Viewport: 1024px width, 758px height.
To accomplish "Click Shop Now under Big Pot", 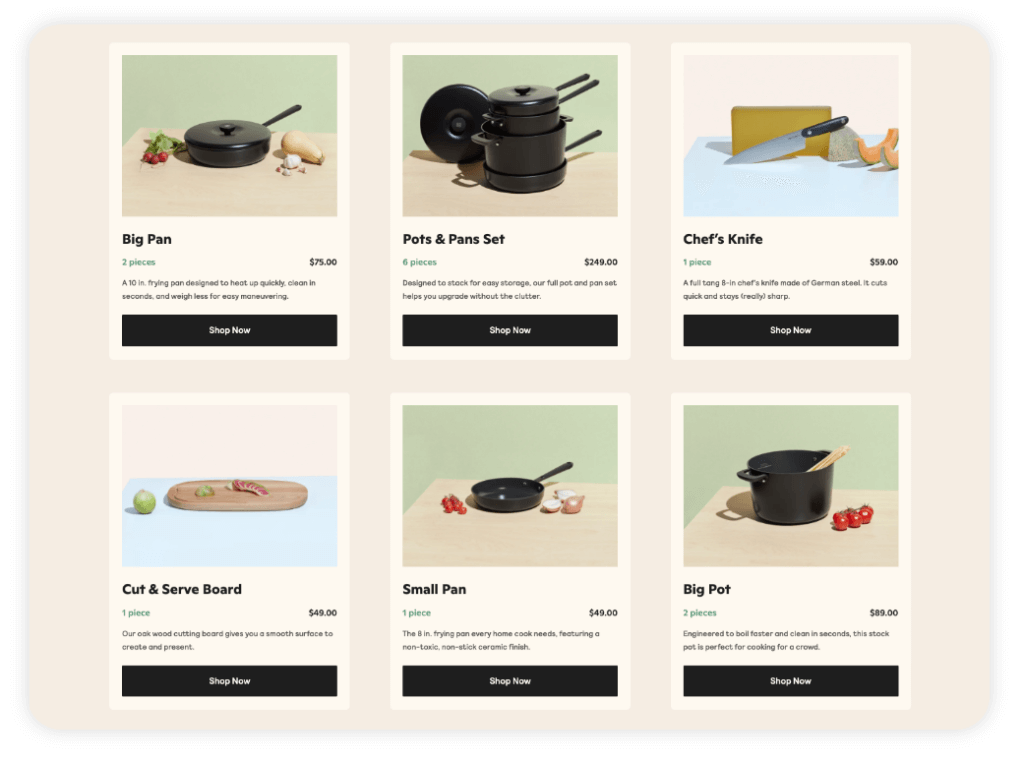I will [790, 681].
